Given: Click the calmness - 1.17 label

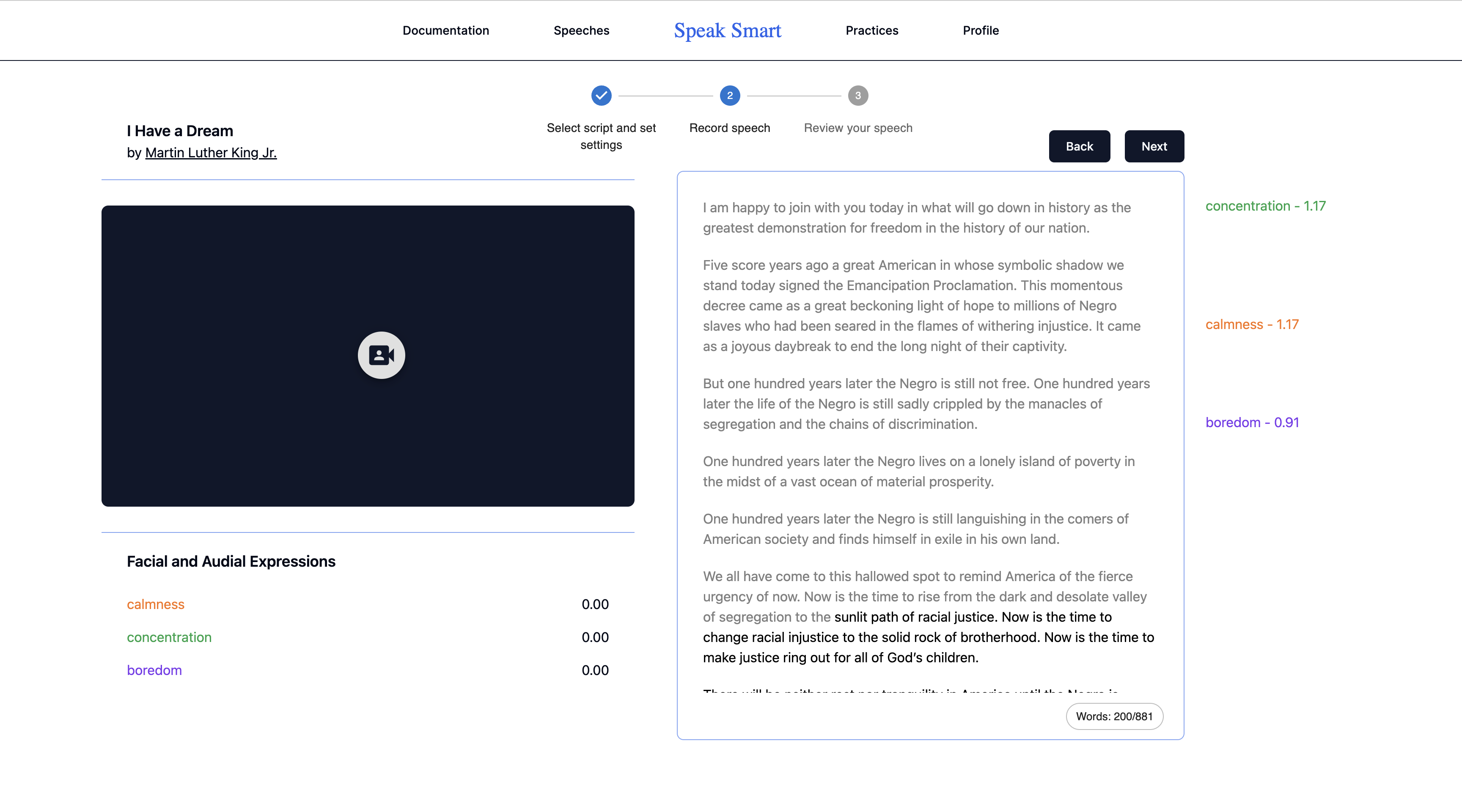Looking at the screenshot, I should click(1251, 324).
